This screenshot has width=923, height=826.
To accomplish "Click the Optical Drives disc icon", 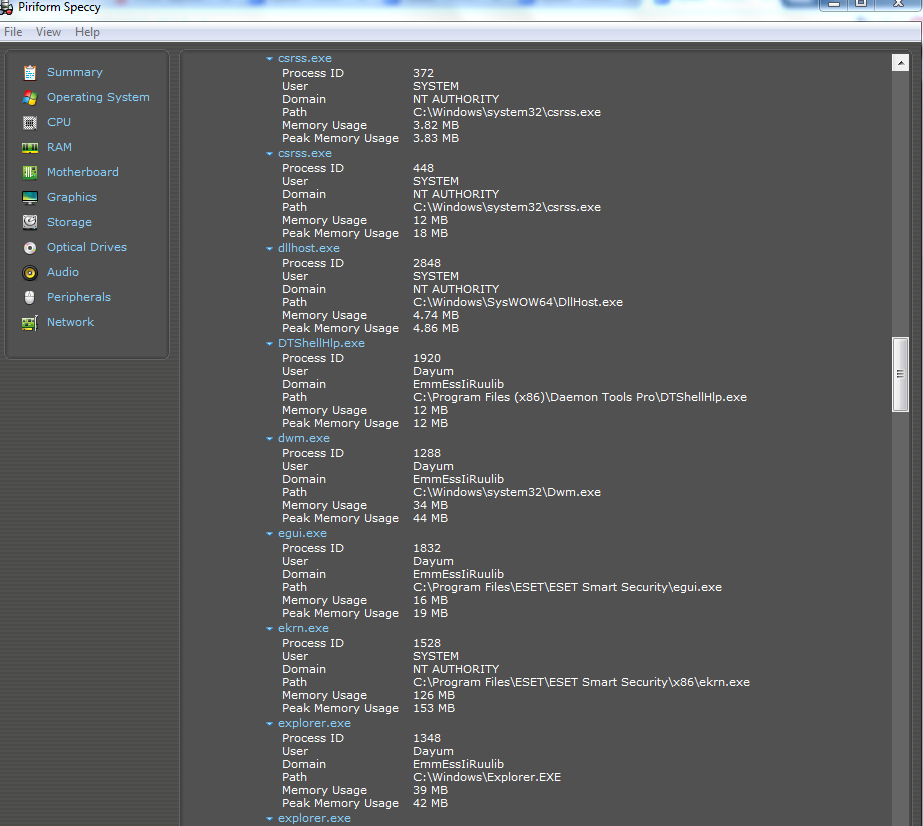I will click(x=30, y=248).
